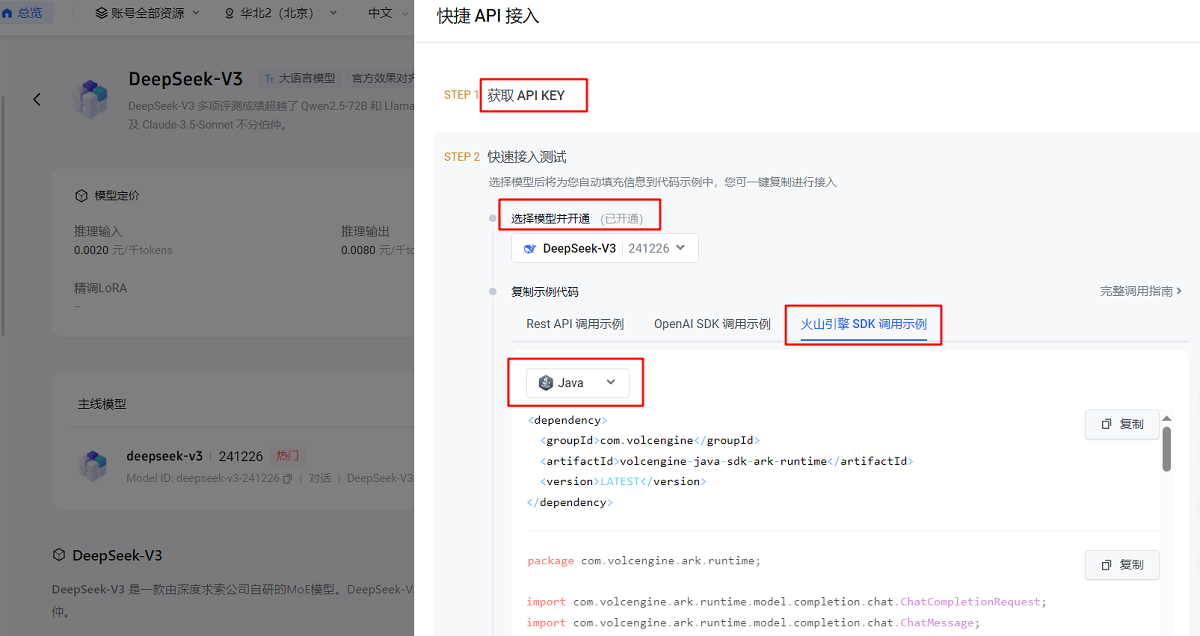1200x636 pixels.
Task: Copy the Model ID with the copy icon
Action: coord(288,479)
